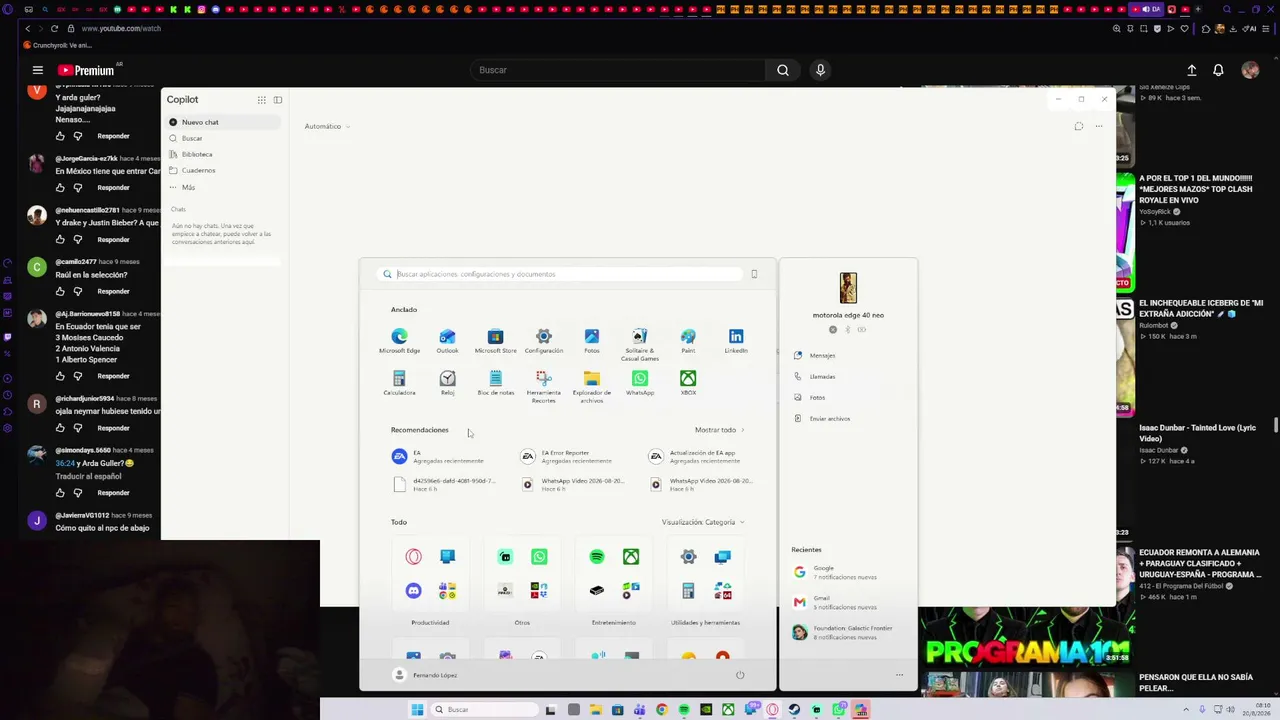Open the phone panel more options ellipsis
The image size is (1280, 720).
(899, 675)
